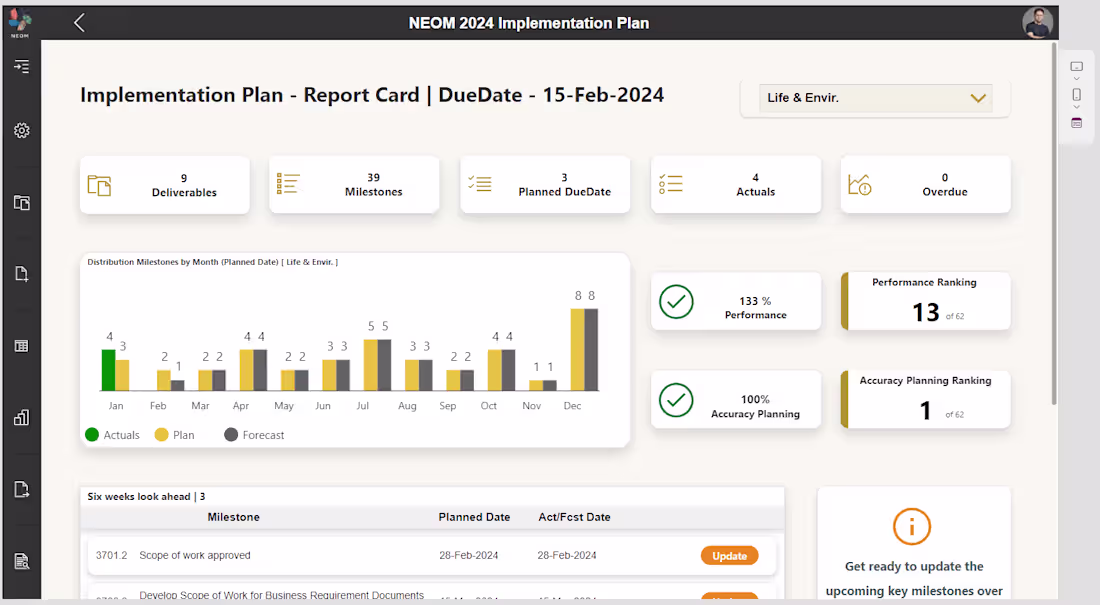Expand the desktop view chevron on right panel
1100x605 pixels.
point(1076,79)
